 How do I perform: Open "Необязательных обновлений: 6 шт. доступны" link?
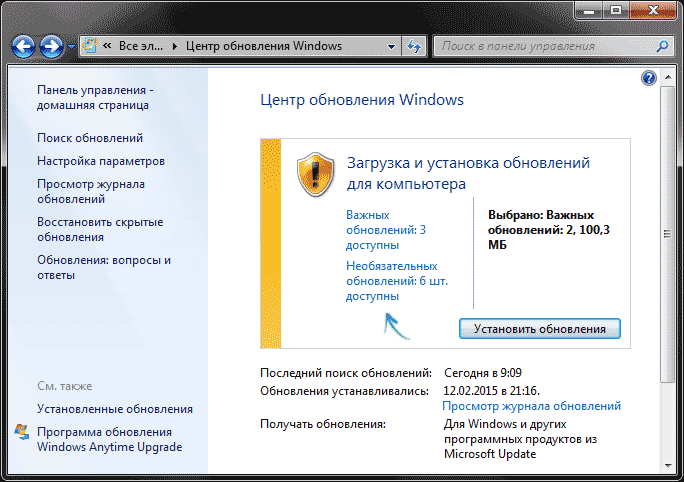tap(397, 281)
